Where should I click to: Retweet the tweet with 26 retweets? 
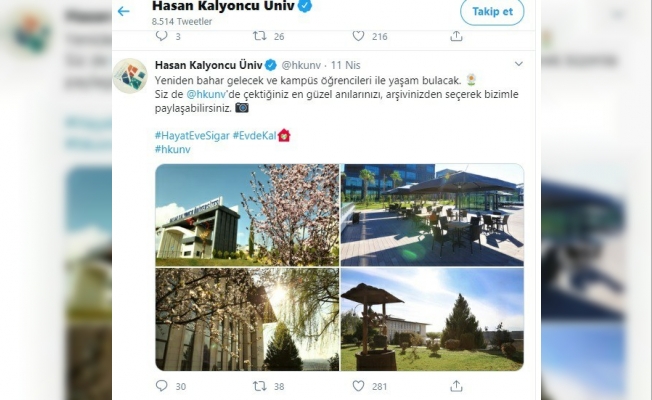click(259, 36)
